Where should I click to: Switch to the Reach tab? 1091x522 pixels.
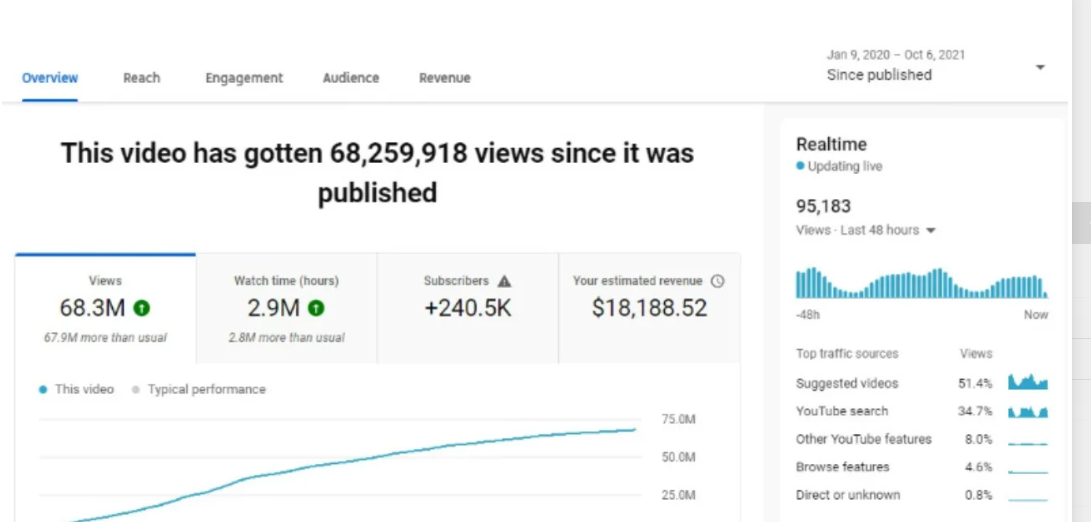click(141, 78)
